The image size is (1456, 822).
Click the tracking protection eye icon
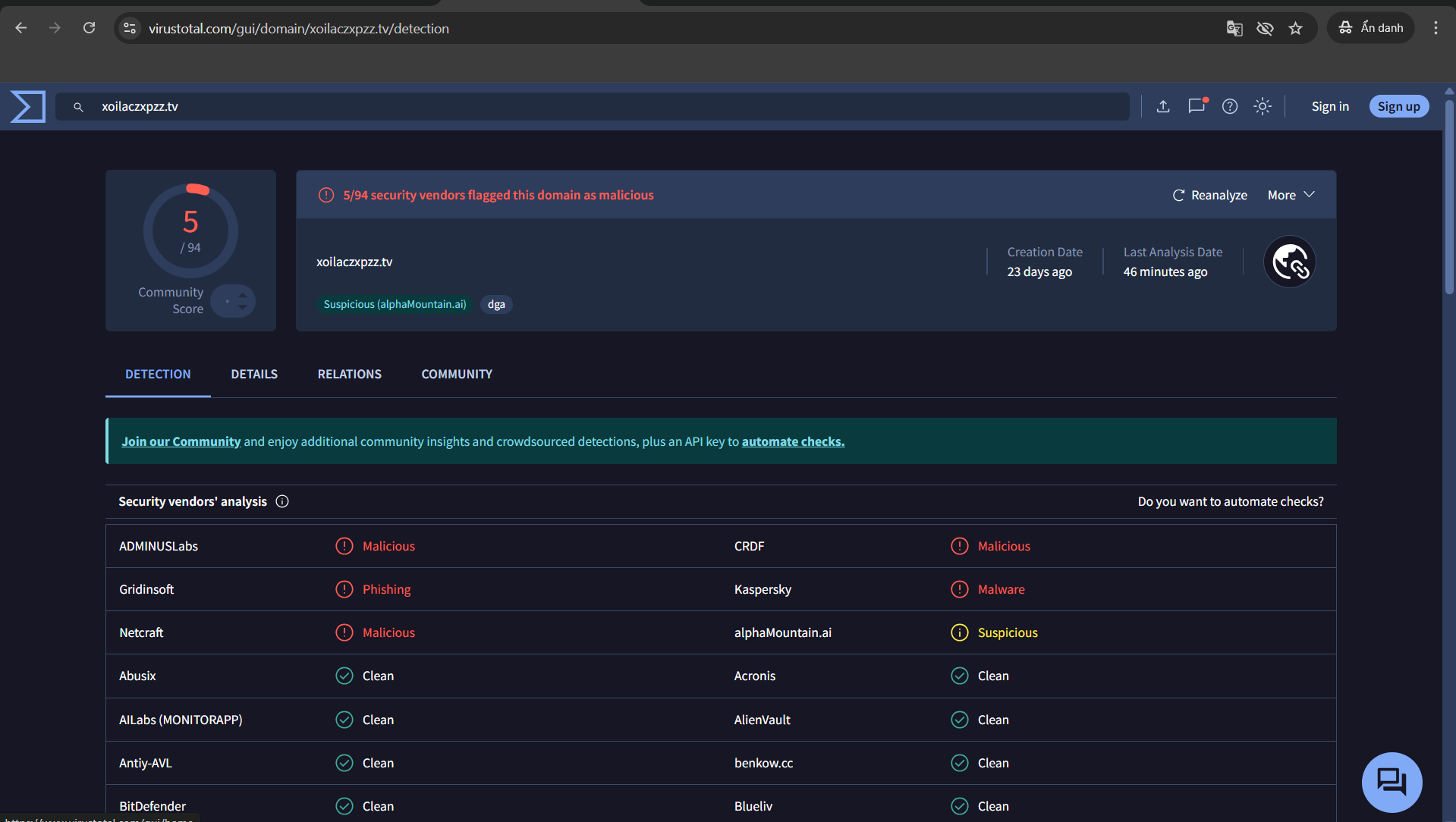pyautogui.click(x=1265, y=28)
